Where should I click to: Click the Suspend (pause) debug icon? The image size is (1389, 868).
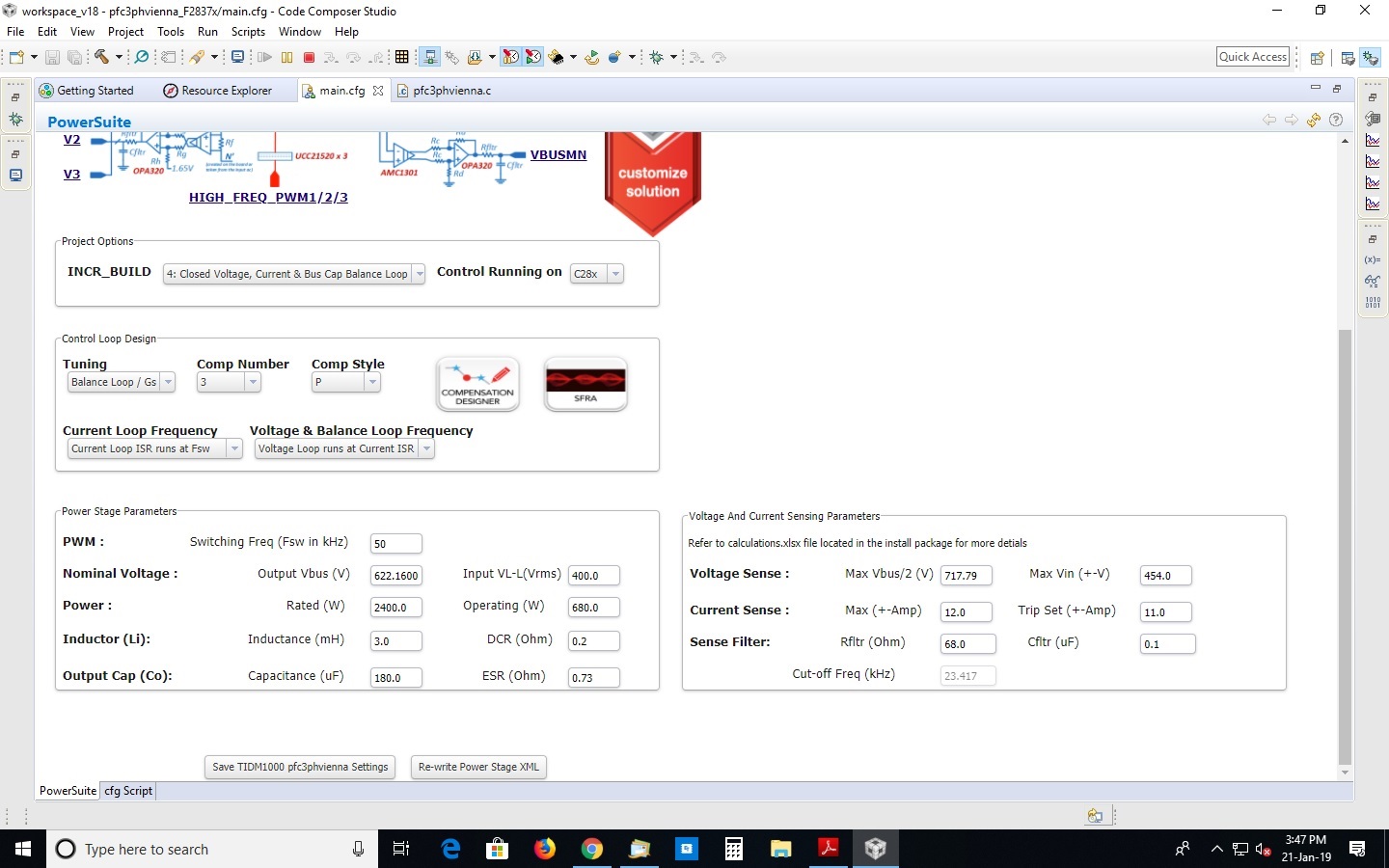pyautogui.click(x=286, y=57)
